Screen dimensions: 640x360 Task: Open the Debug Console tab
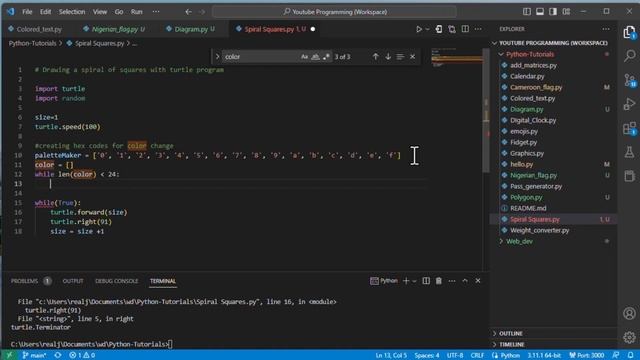point(116,281)
